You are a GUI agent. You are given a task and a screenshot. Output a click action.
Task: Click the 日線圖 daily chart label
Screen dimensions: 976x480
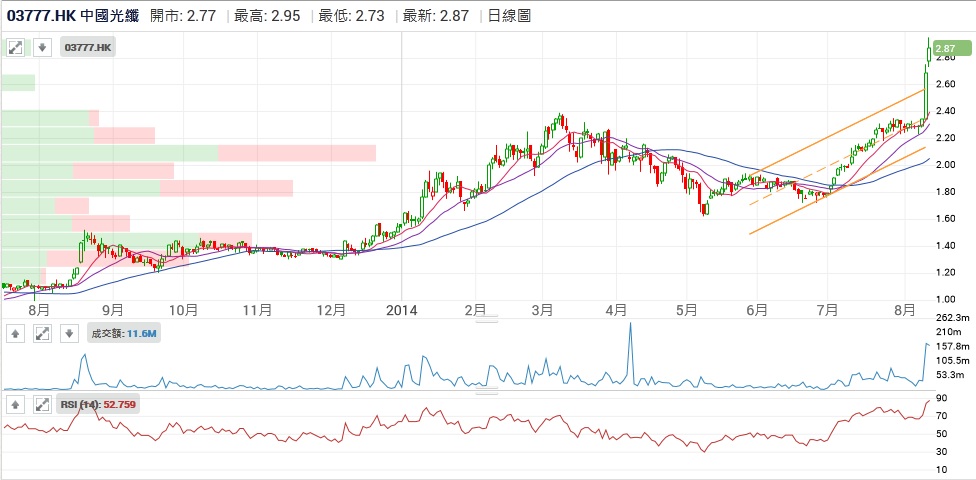click(x=511, y=16)
